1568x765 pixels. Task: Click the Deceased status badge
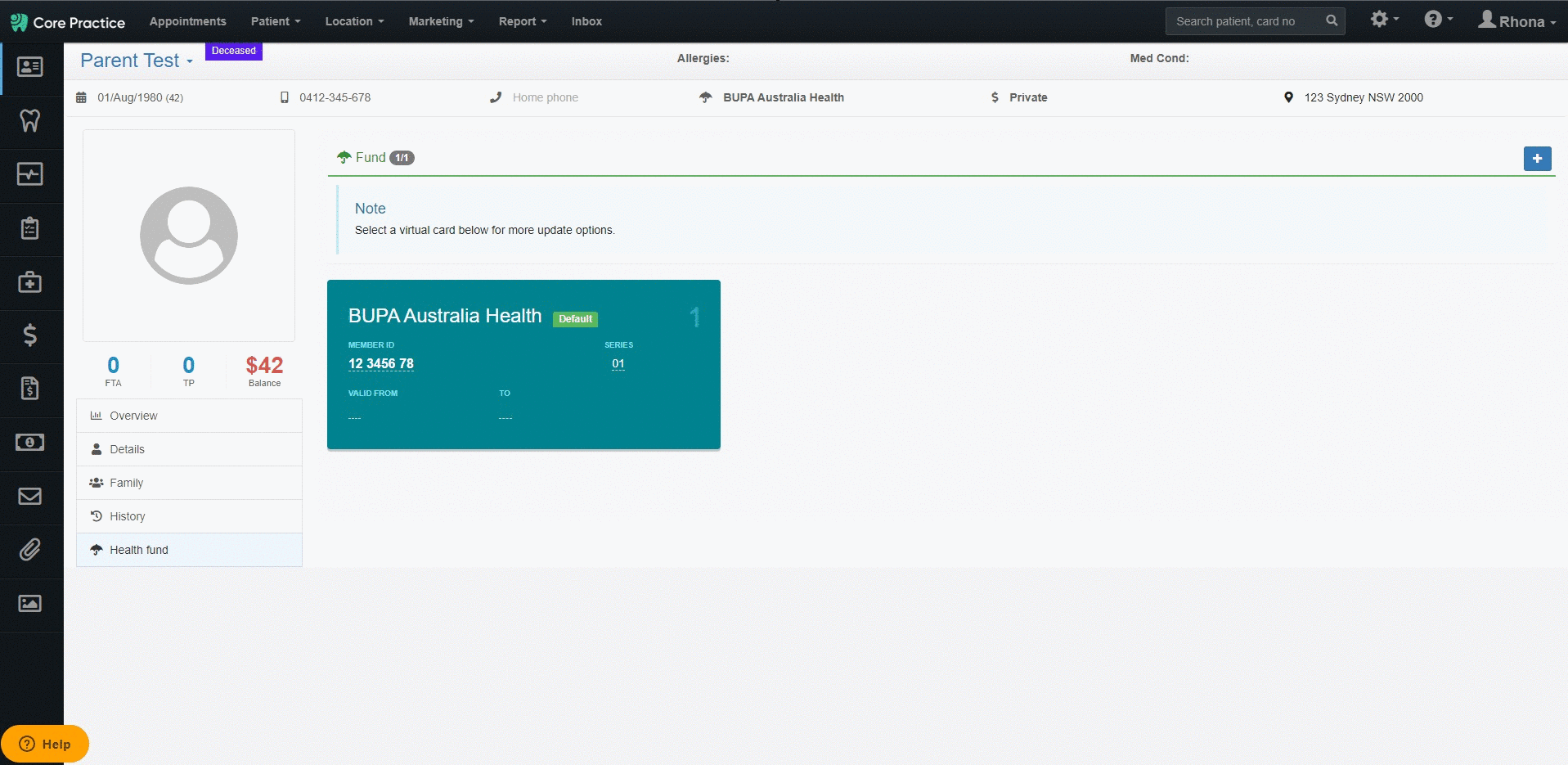tap(234, 51)
